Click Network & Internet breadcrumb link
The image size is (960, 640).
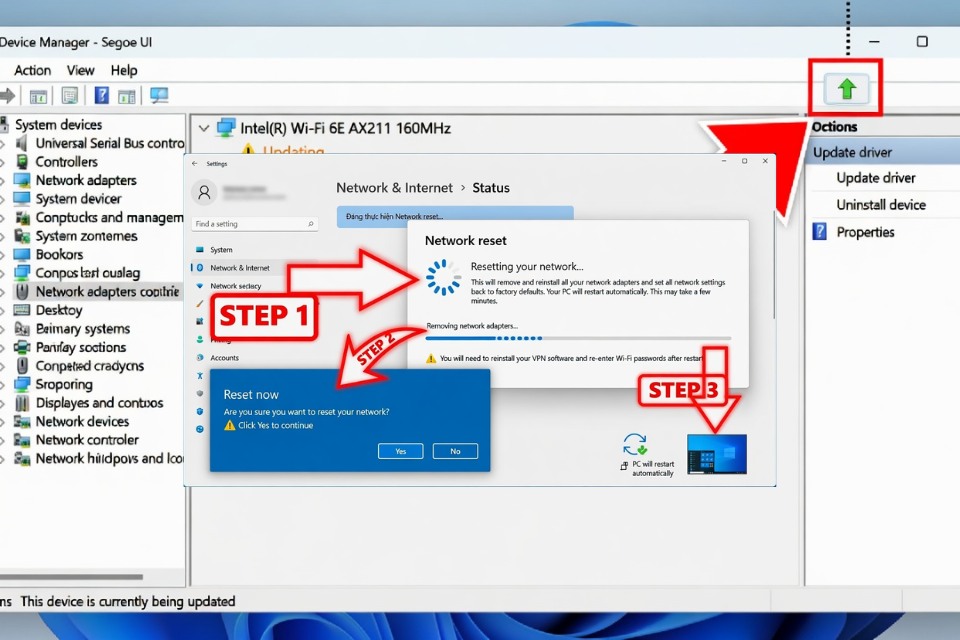394,188
